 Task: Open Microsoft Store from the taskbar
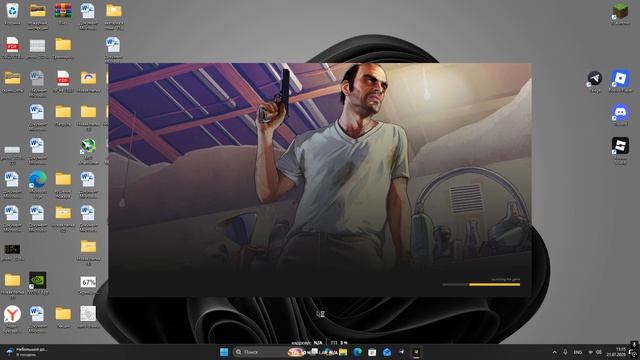372,352
